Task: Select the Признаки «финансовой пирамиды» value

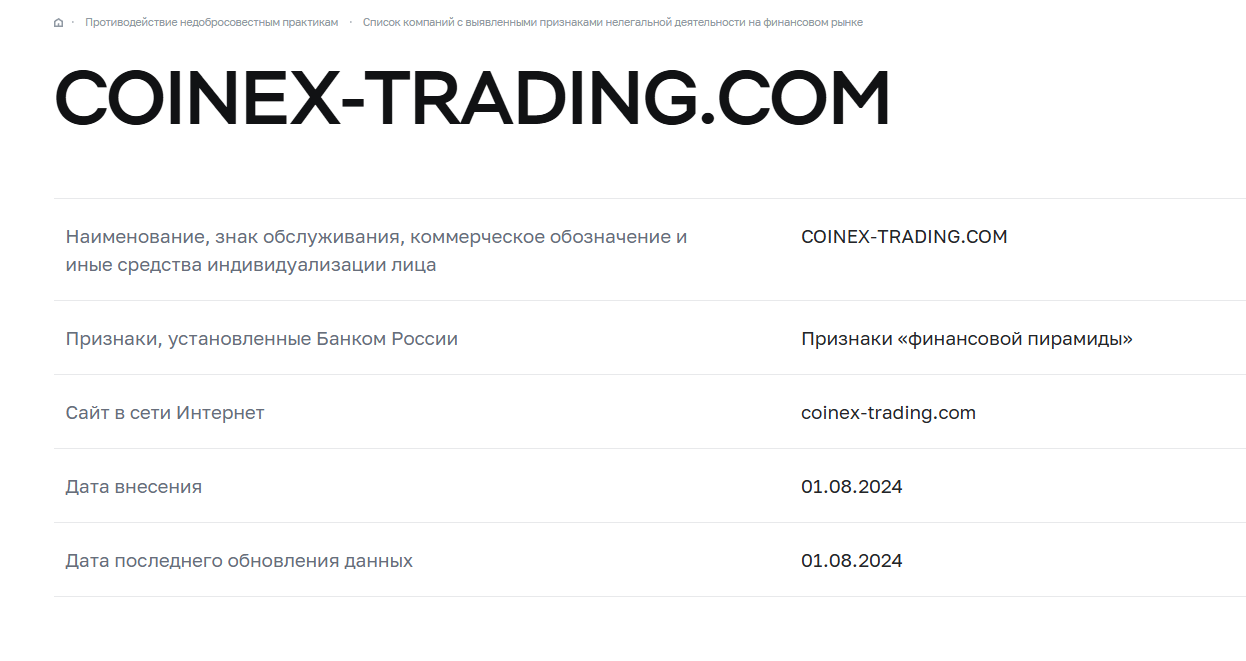Action: (967, 338)
